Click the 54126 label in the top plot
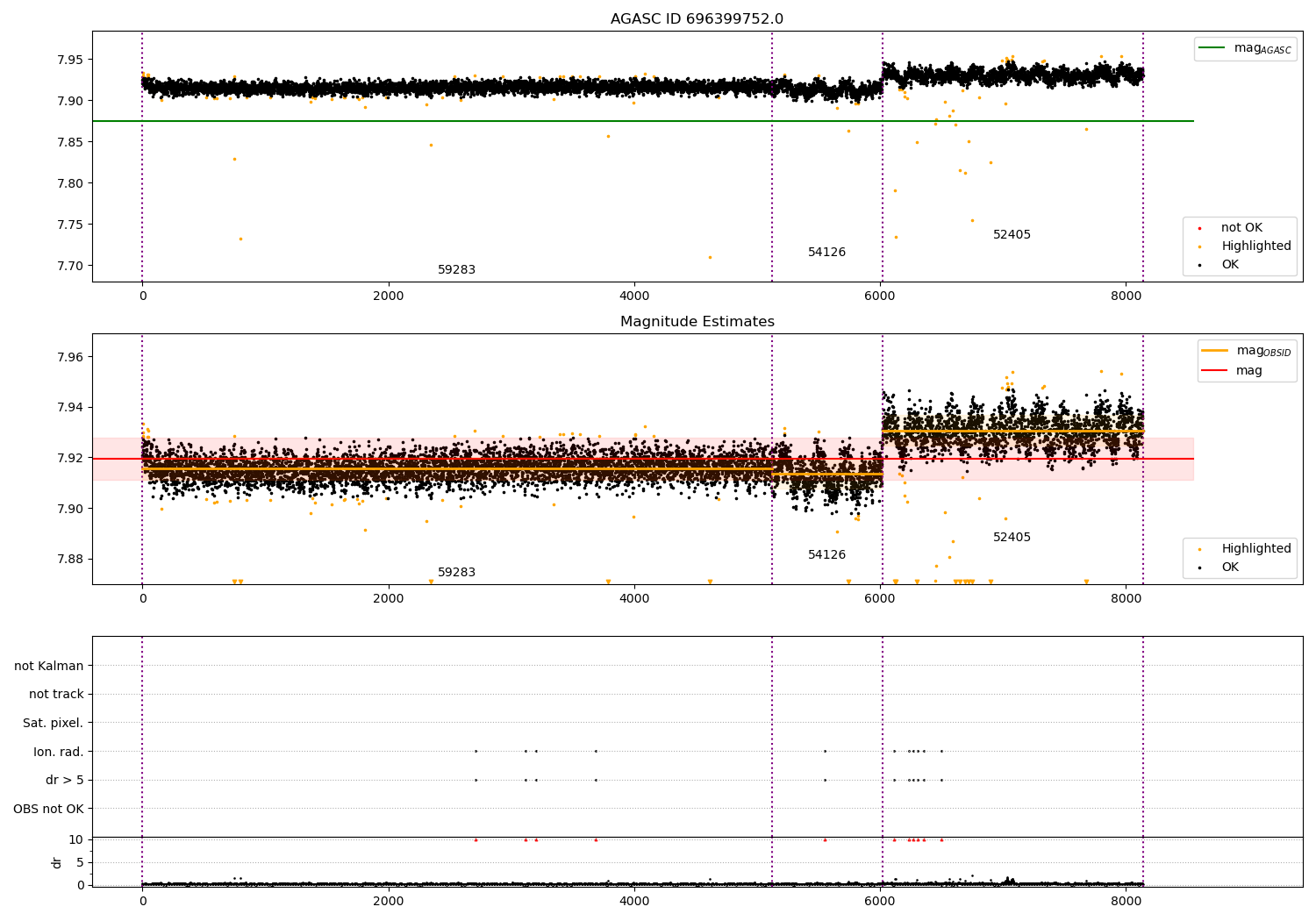 point(826,253)
